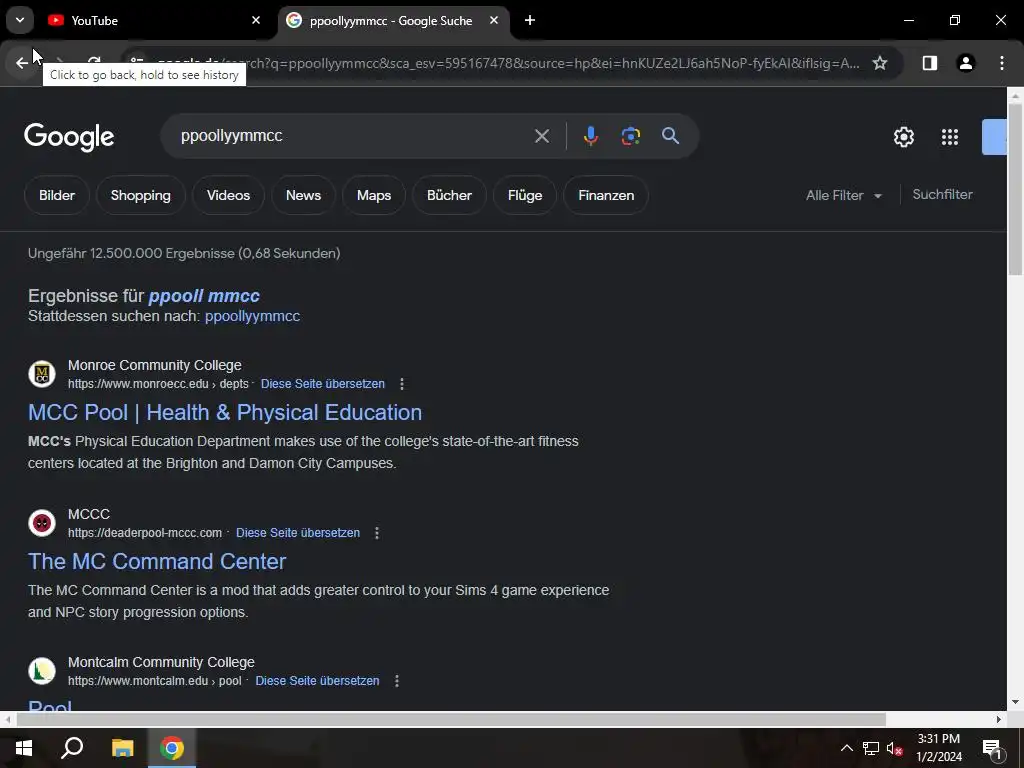
Task: Search instead for ppoollyymmcc link
Action: pos(252,316)
